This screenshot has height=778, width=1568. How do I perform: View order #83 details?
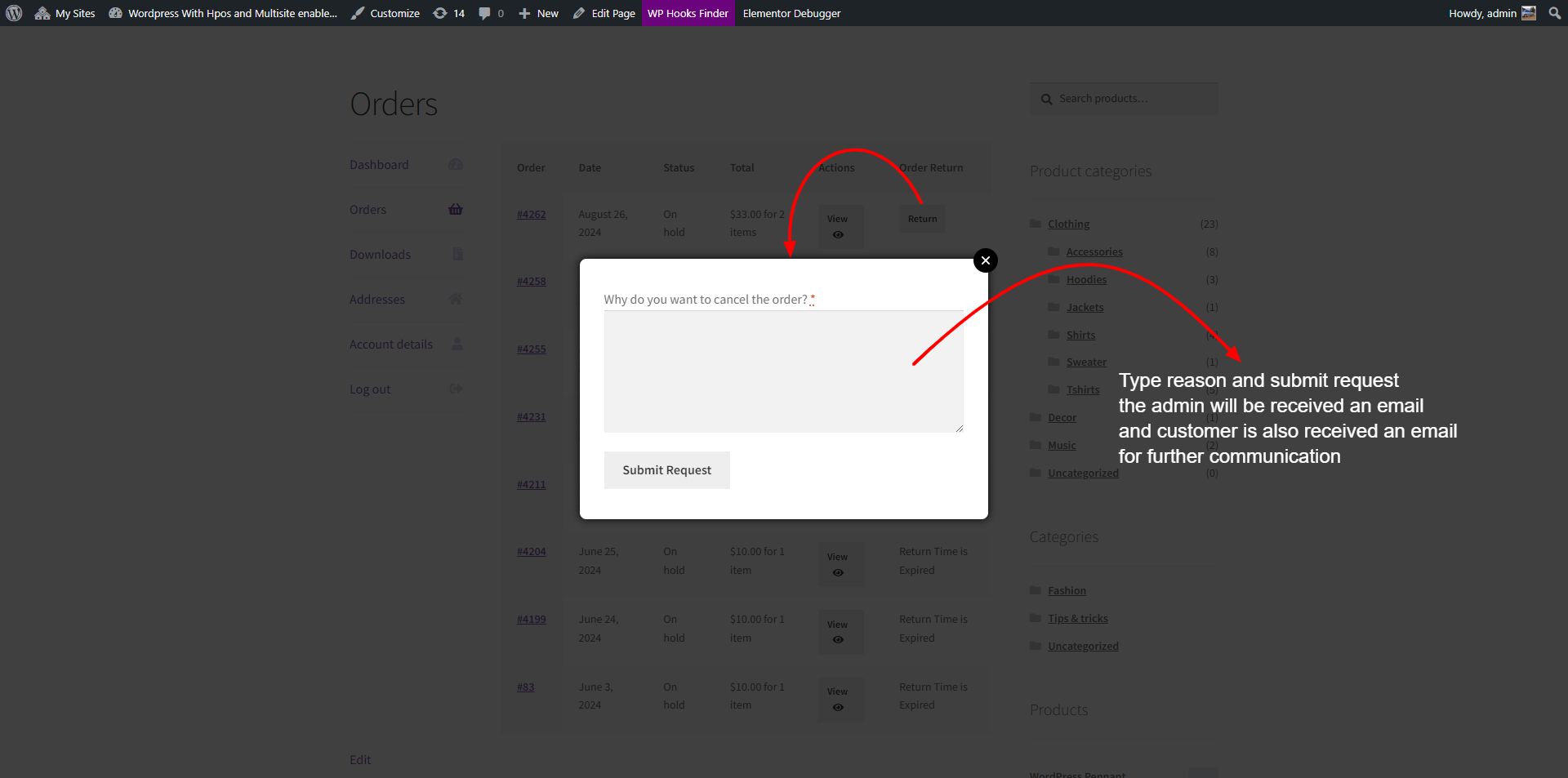(x=840, y=699)
